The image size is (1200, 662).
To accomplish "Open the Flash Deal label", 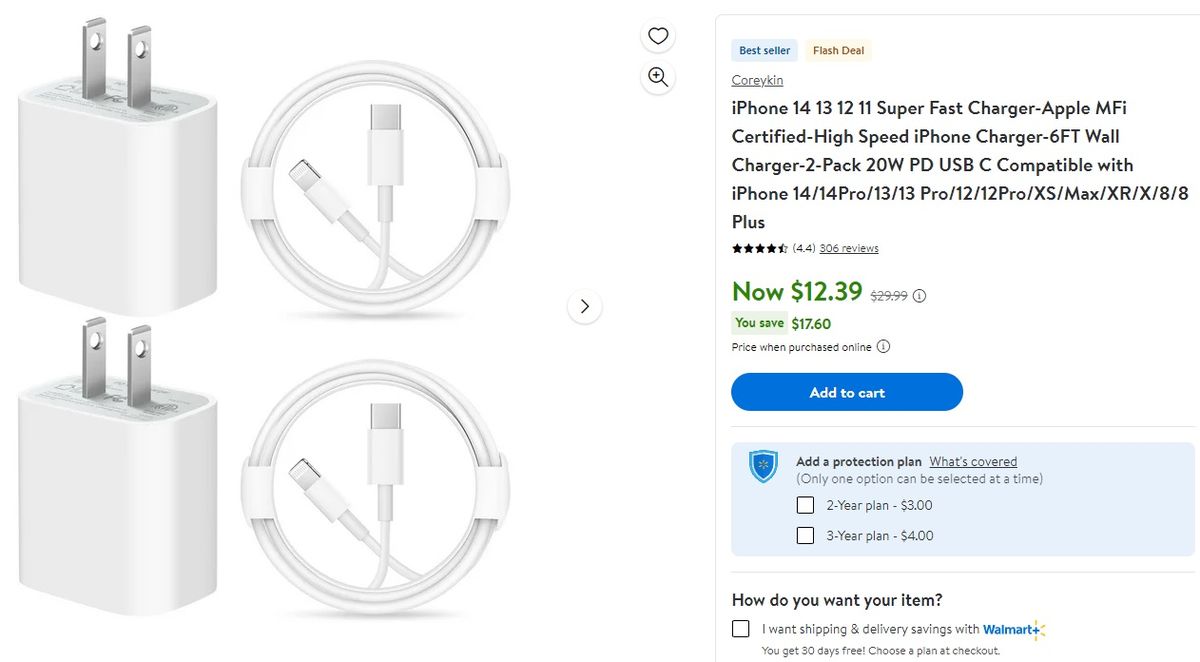I will [838, 50].
